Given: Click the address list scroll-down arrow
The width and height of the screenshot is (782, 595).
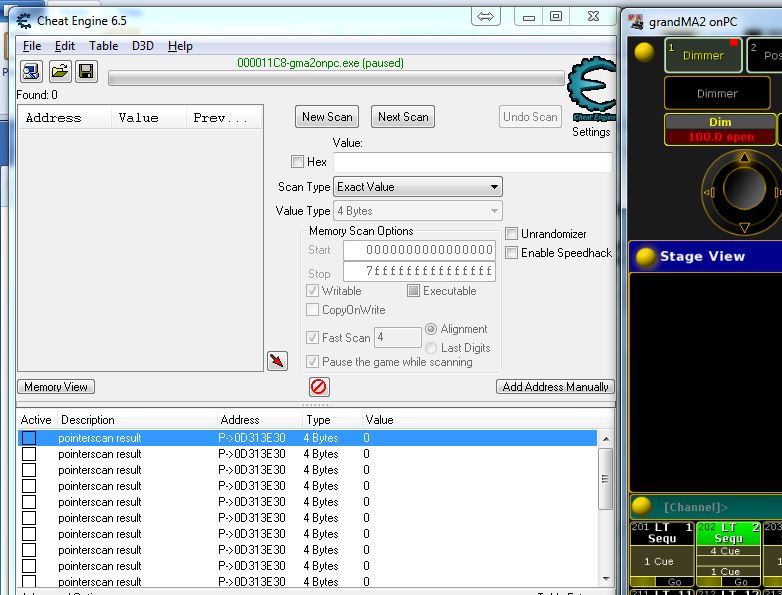Looking at the screenshot, I should coord(605,579).
